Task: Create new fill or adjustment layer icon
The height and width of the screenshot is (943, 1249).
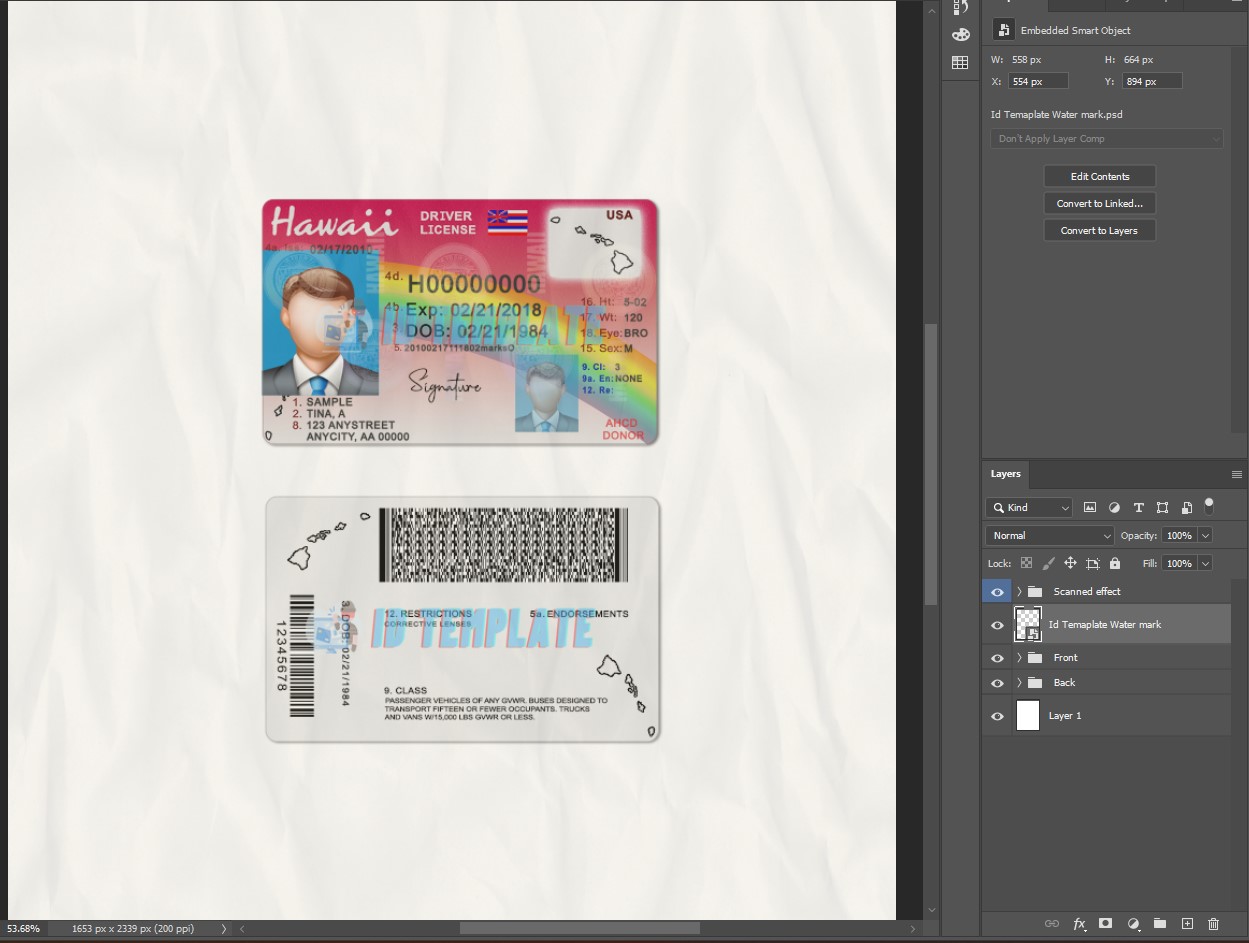Action: click(x=1133, y=924)
